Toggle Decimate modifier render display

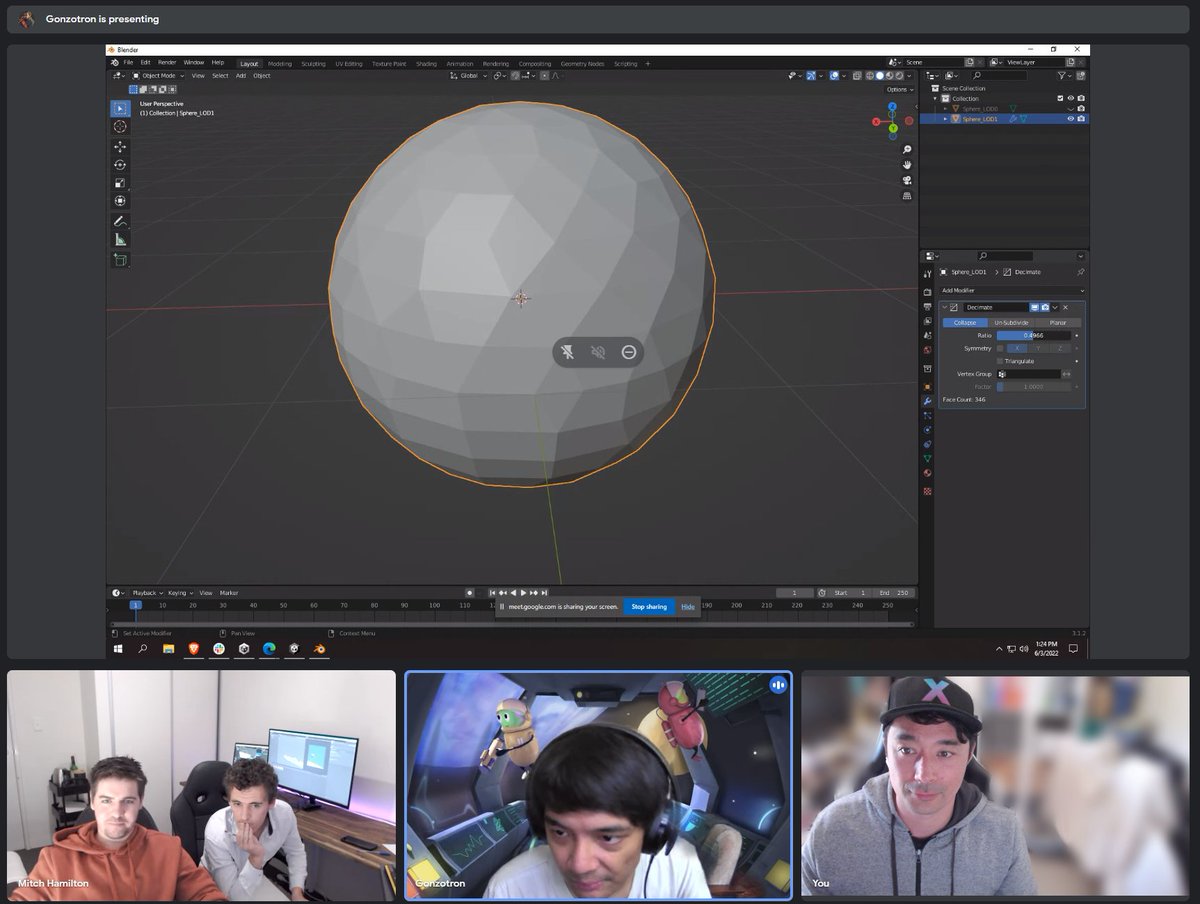(1045, 307)
